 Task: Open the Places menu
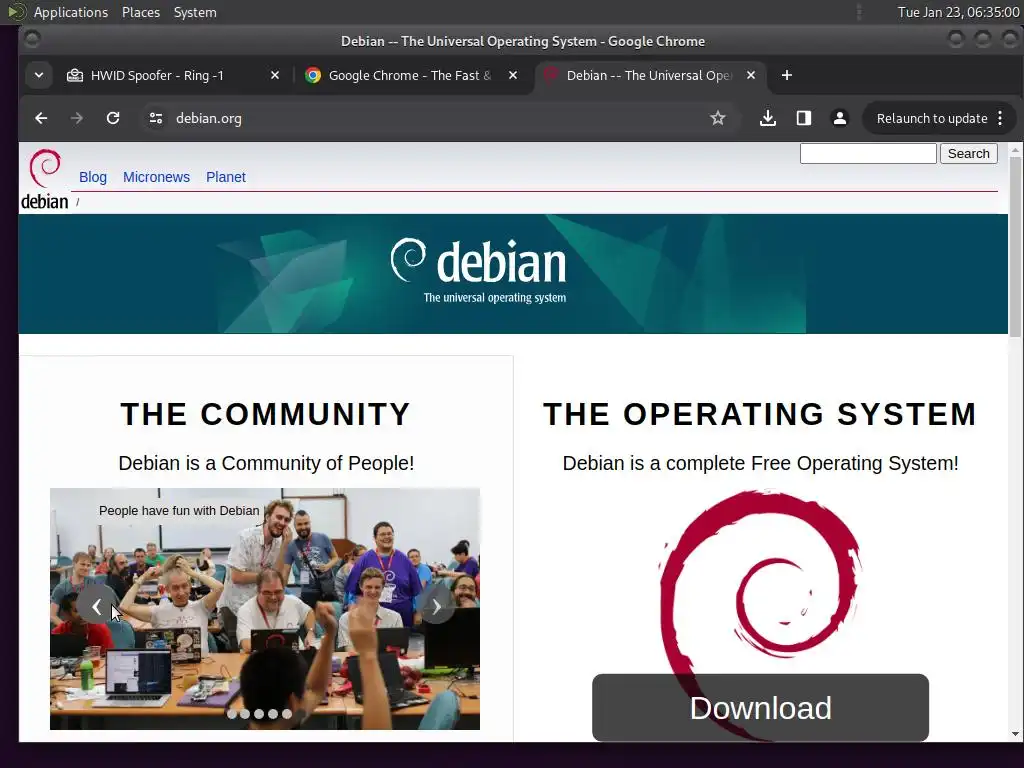(x=141, y=12)
